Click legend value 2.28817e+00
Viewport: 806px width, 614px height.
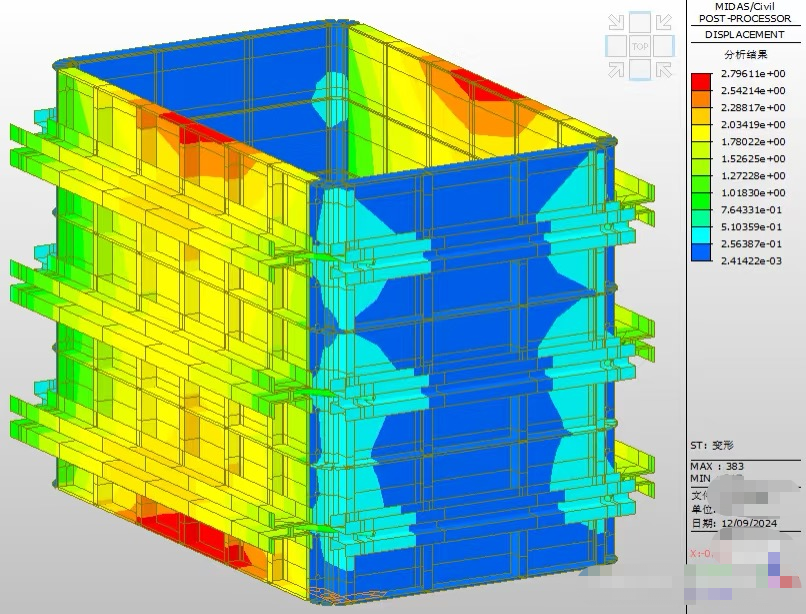click(x=753, y=107)
